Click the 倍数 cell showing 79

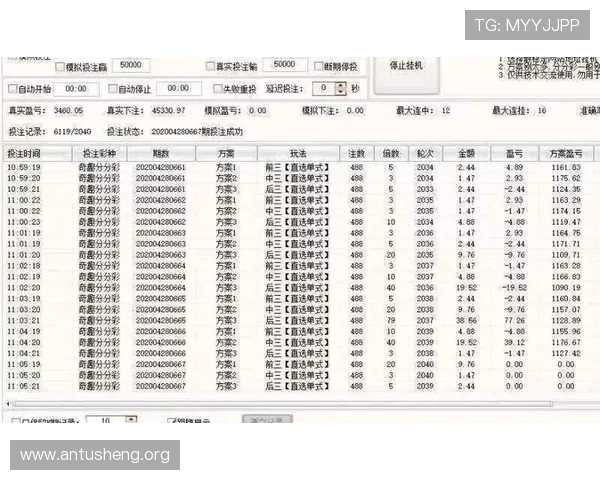tap(391, 321)
